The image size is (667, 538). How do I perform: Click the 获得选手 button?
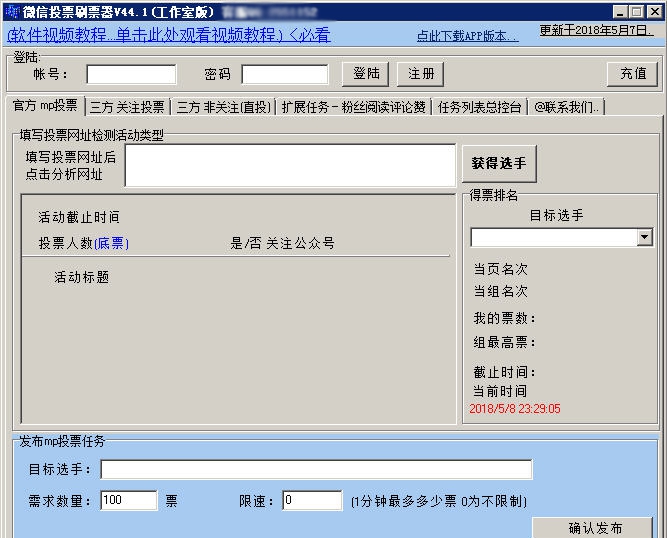pos(499,163)
